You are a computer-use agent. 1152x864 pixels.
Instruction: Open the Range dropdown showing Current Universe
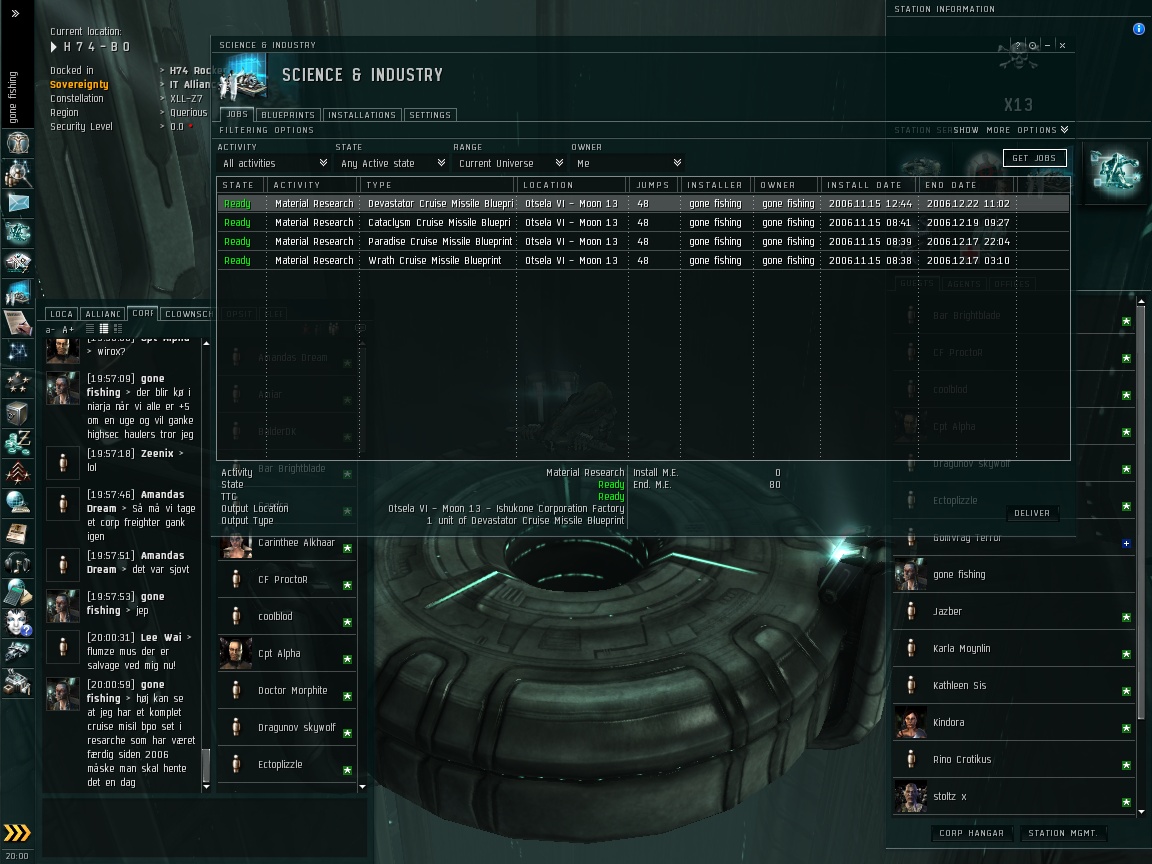pyautogui.click(x=510, y=163)
